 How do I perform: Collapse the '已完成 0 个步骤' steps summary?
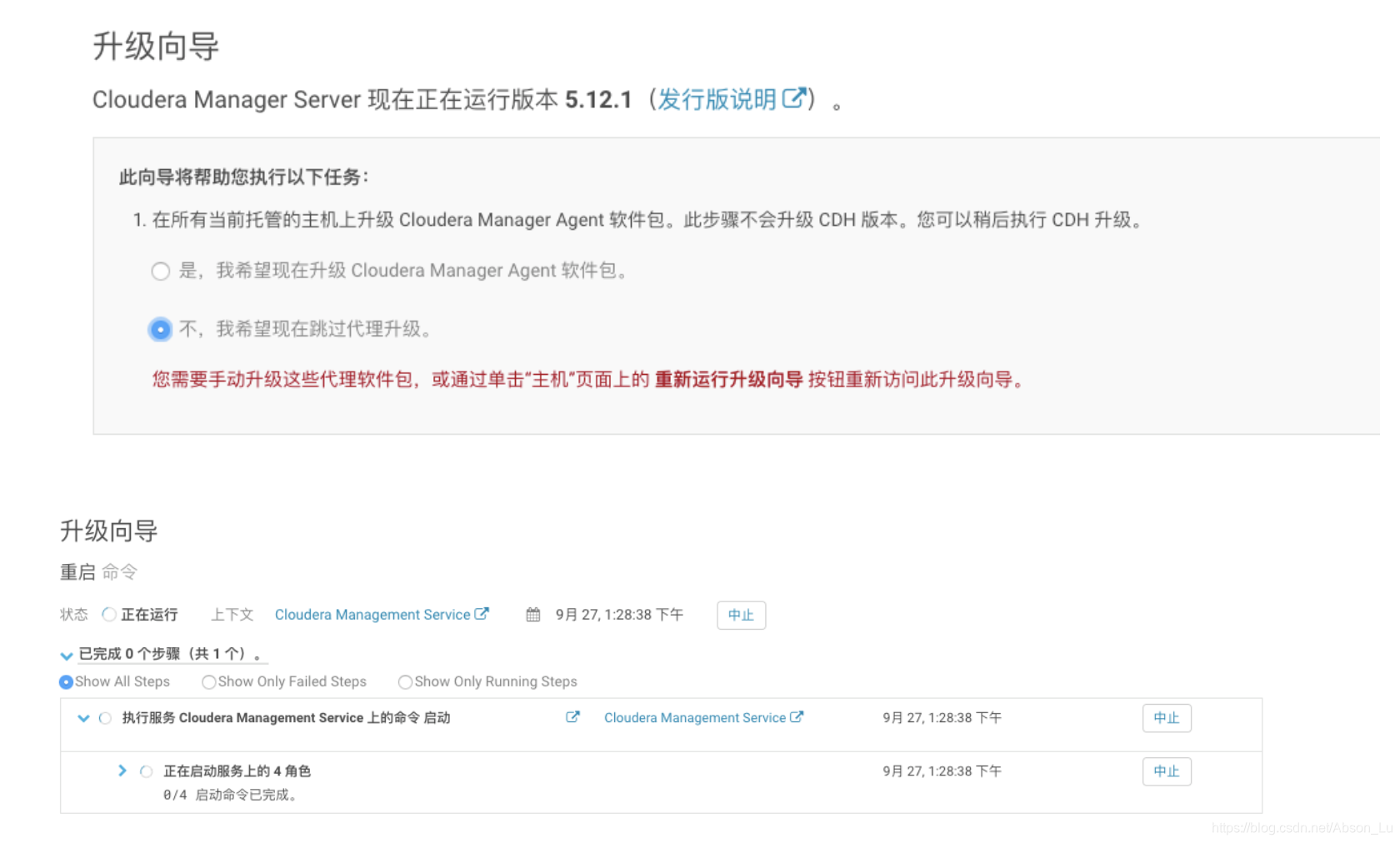pyautogui.click(x=67, y=656)
